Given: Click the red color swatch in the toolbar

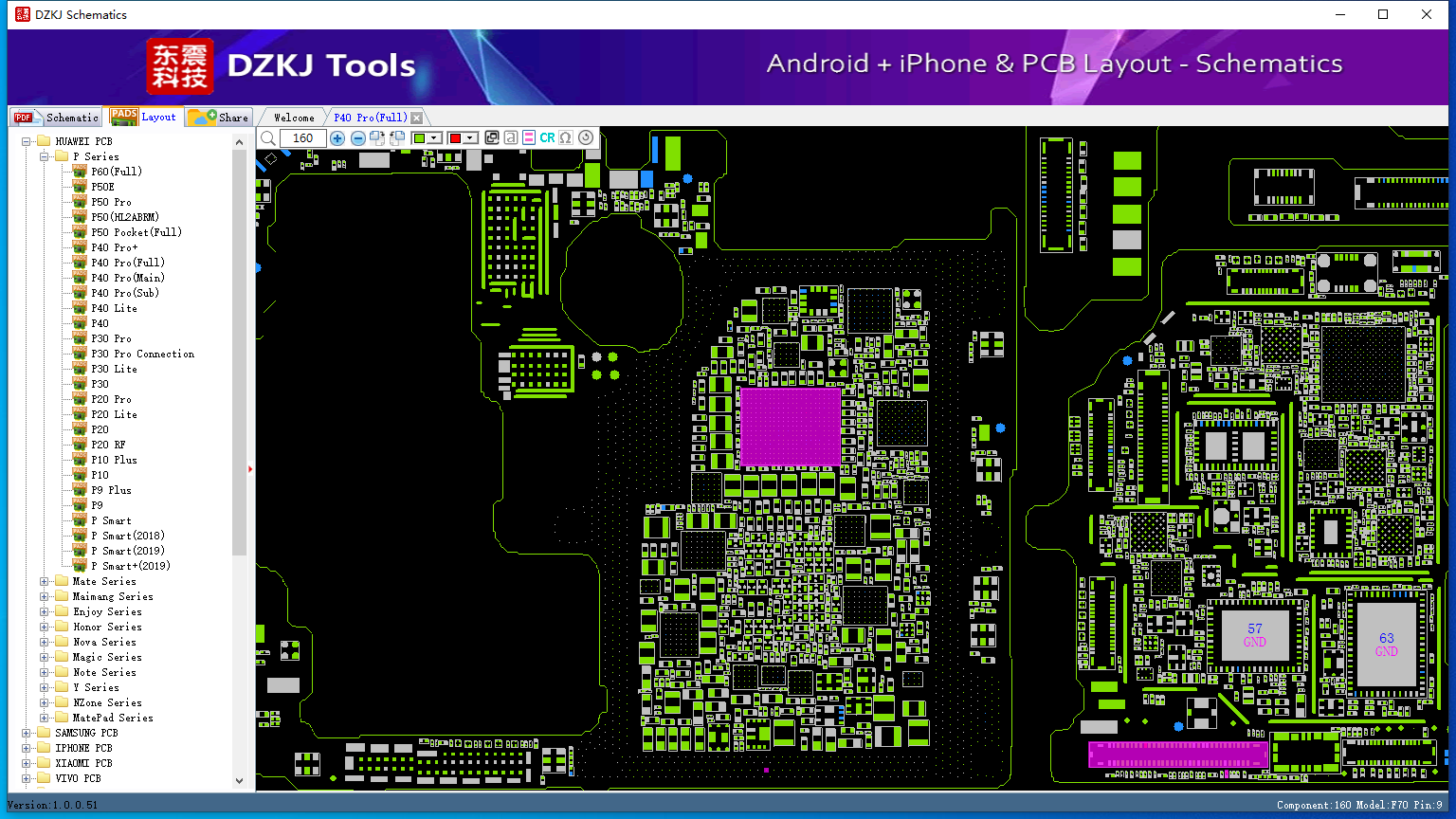Looking at the screenshot, I should pos(455,138).
